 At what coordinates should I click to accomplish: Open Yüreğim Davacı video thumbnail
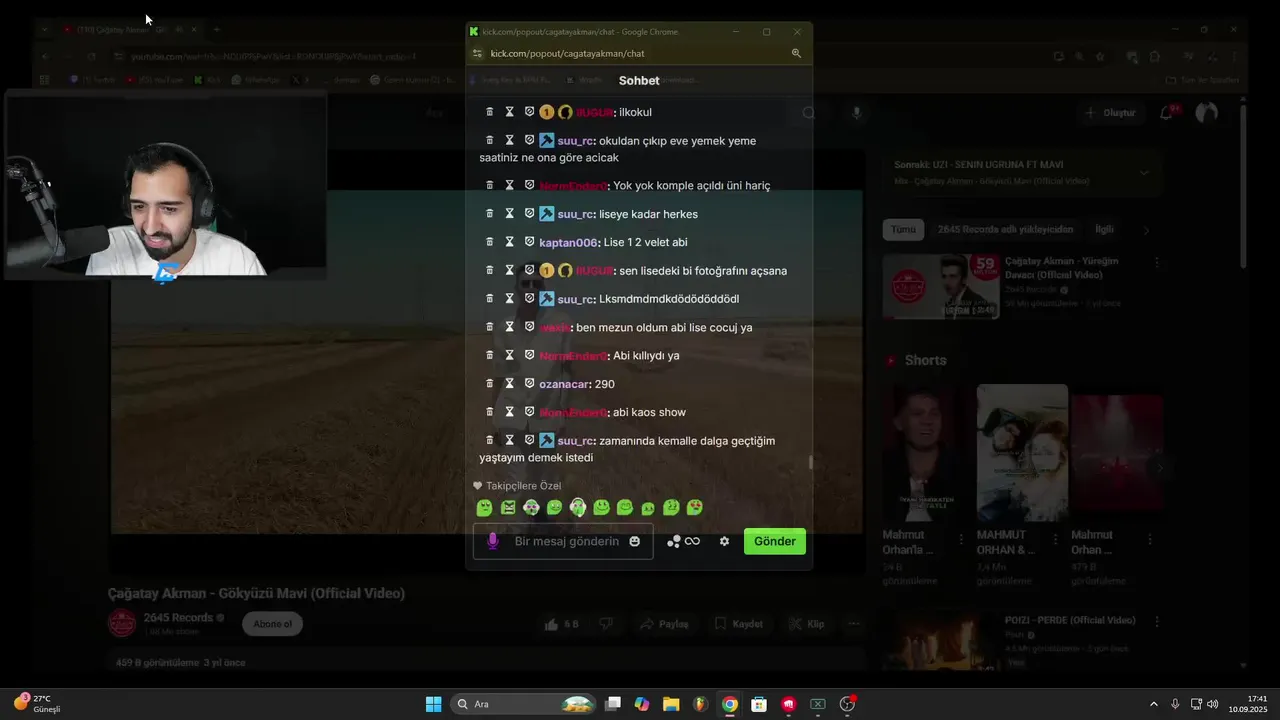point(941,287)
